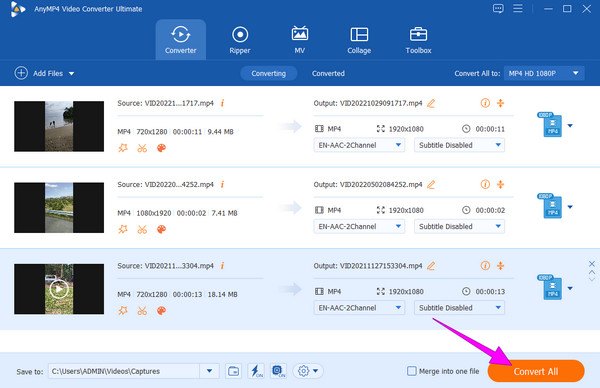Open source info for VID20221...1717.mp4
Image resolution: width=600 pixels, height=388 pixels.
tap(222, 103)
